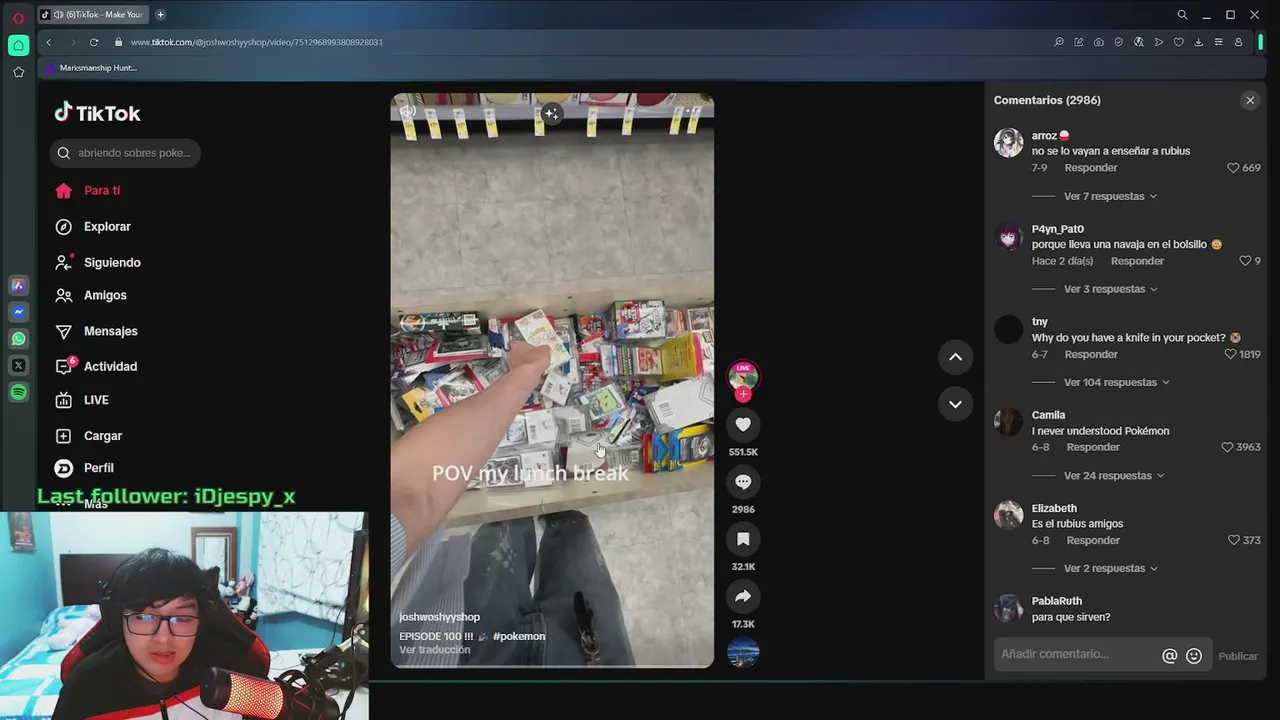Like Elizabeth's comment
Screen dimensions: 1280x720
click(1233, 540)
